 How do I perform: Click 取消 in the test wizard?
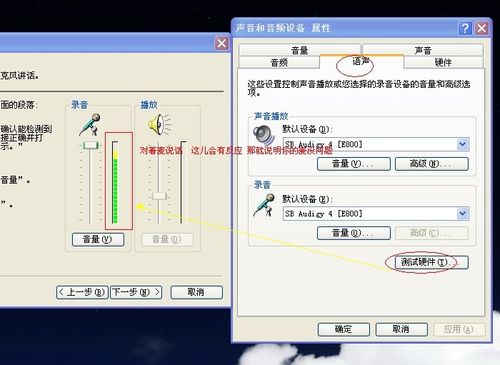coord(196,292)
